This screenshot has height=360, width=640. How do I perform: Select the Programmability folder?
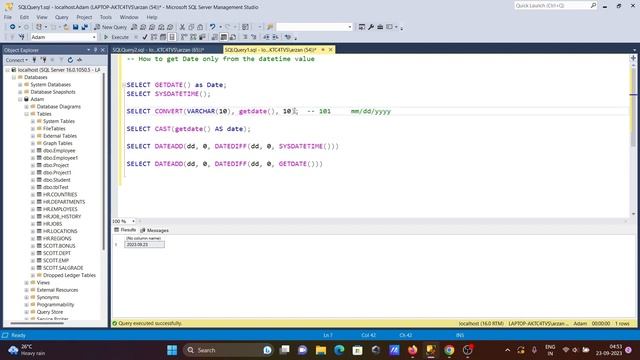(x=56, y=304)
